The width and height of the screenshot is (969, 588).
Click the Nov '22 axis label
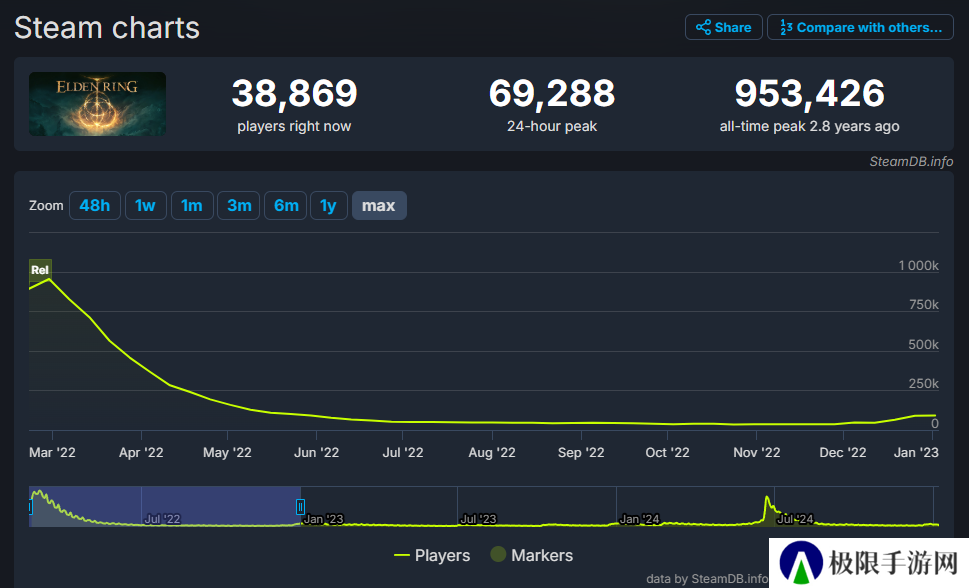[756, 453]
